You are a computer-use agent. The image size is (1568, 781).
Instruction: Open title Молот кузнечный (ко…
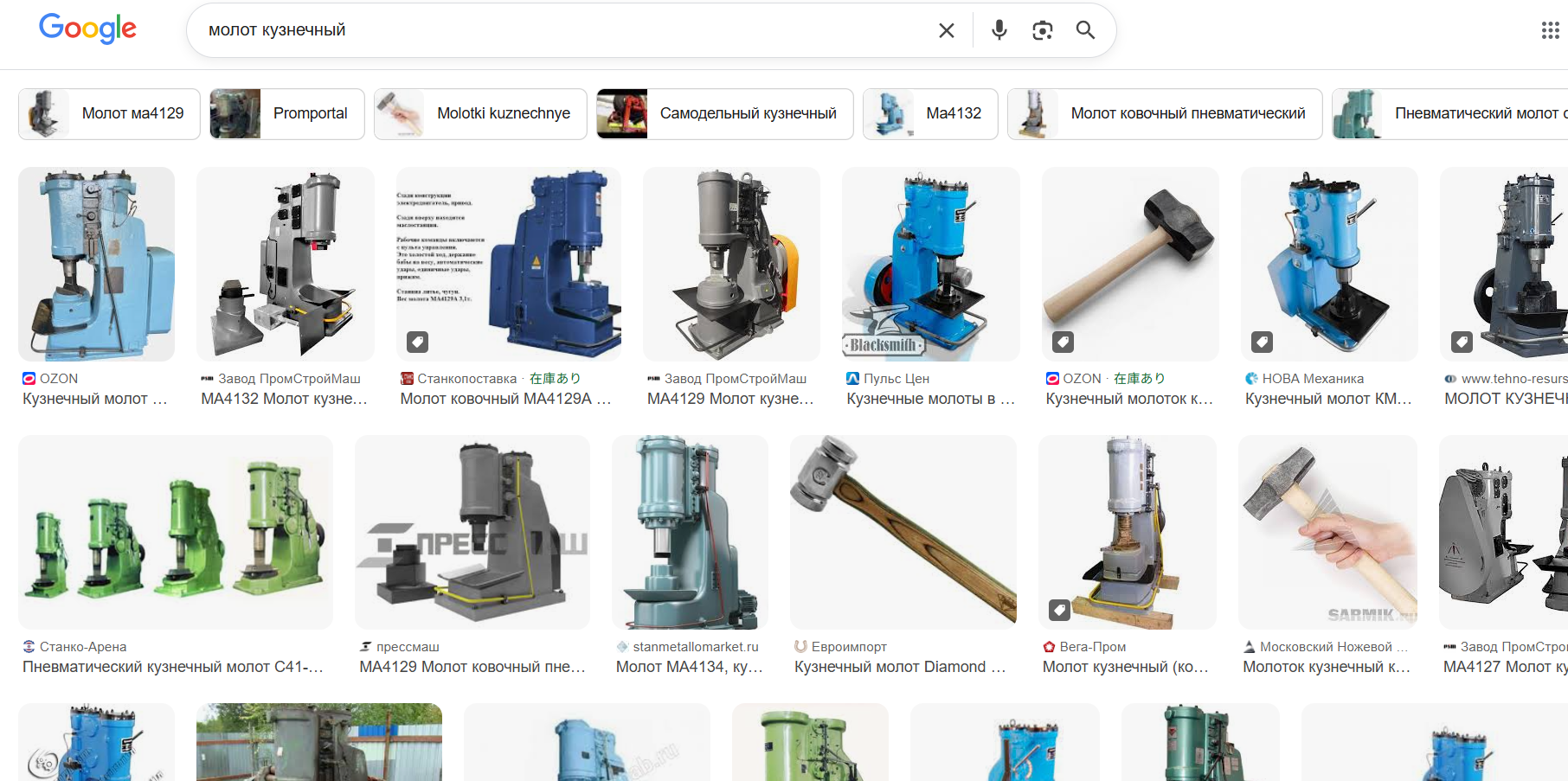[1126, 667]
